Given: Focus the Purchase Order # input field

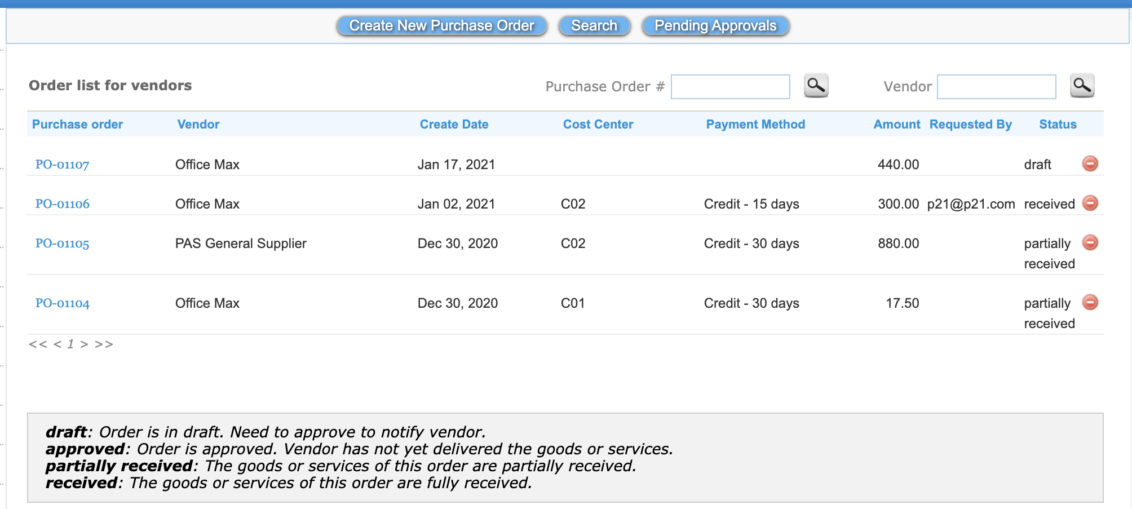Looking at the screenshot, I should 731,87.
